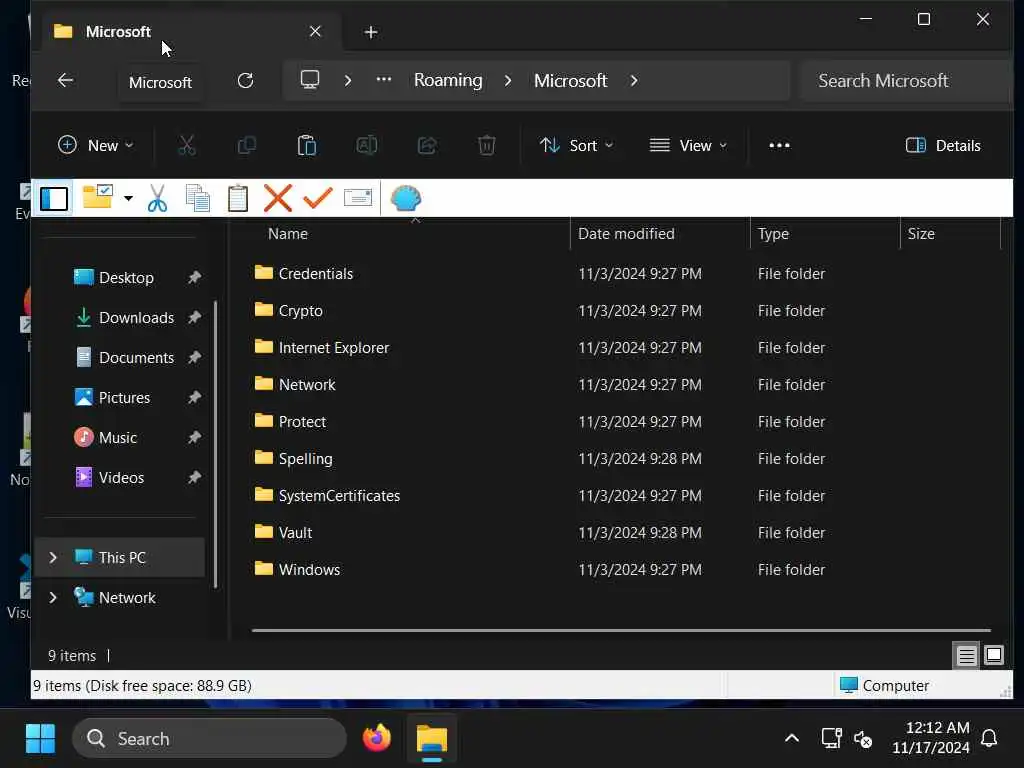Click the breadcrumb ellipsis for hidden path
The width and height of the screenshot is (1024, 768).
384,80
